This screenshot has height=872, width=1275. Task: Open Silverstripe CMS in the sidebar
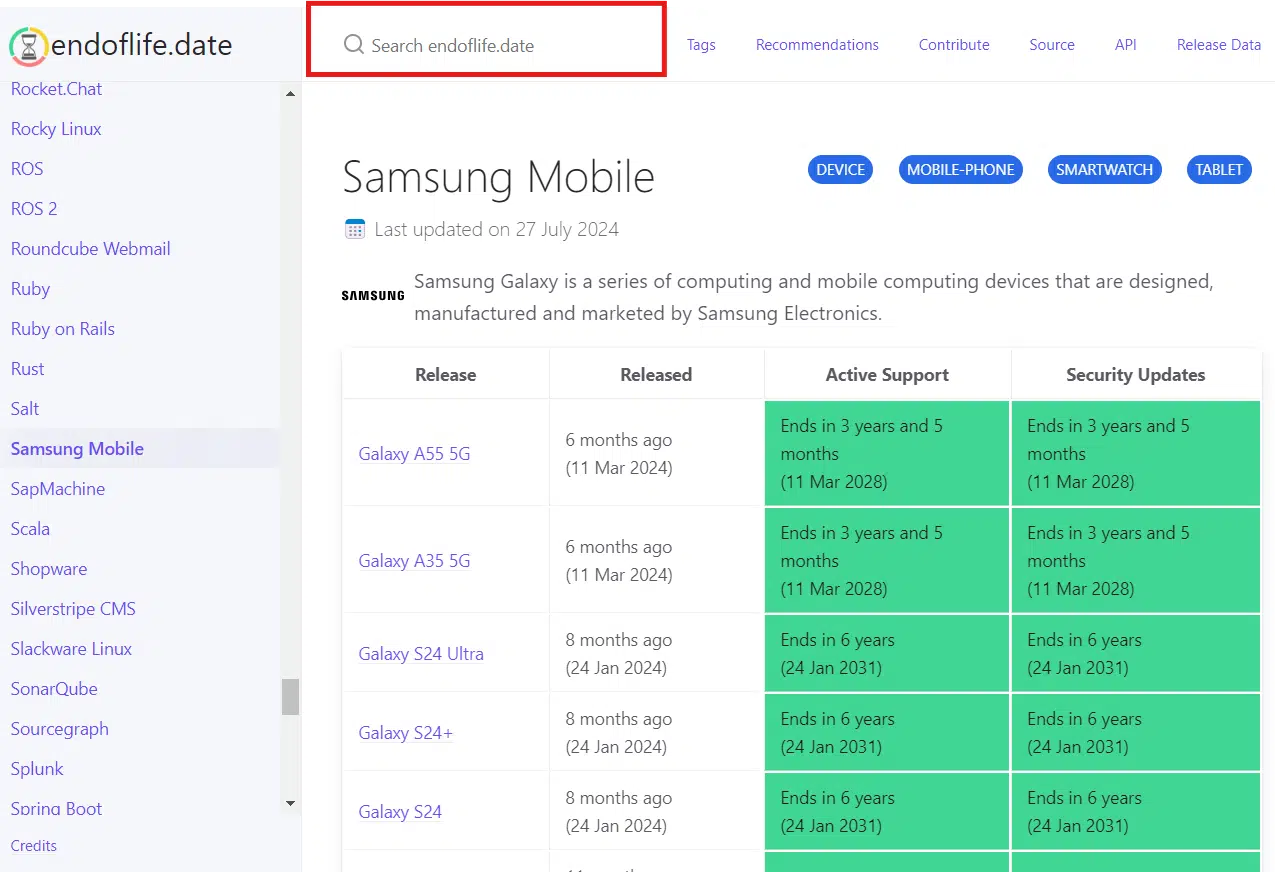73,609
